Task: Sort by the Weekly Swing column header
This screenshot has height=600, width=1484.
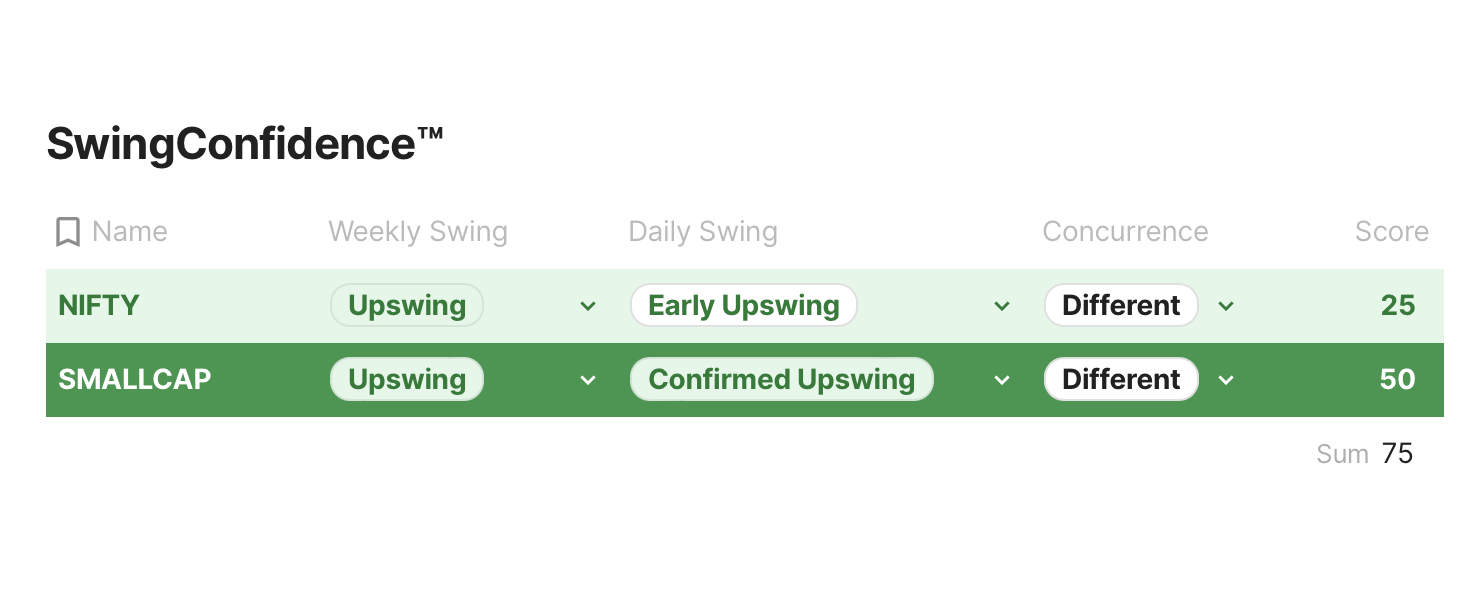Action: click(x=418, y=232)
